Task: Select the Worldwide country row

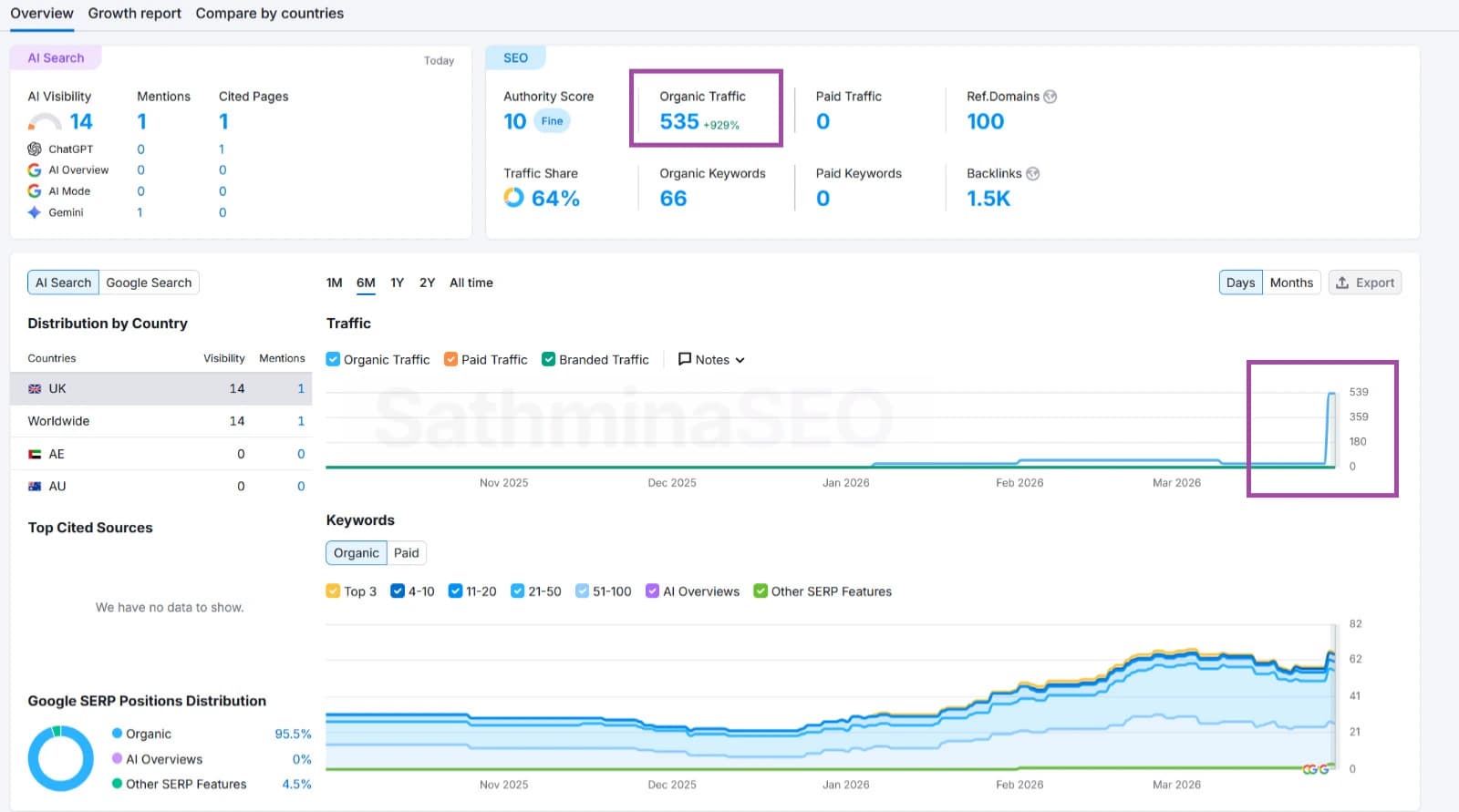Action: (x=160, y=421)
